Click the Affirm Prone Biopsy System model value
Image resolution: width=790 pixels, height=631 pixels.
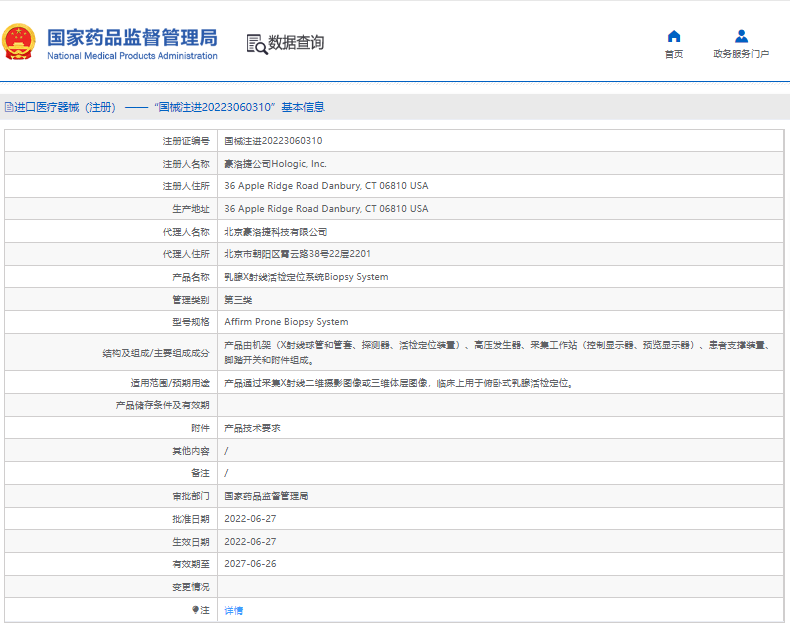(286, 322)
